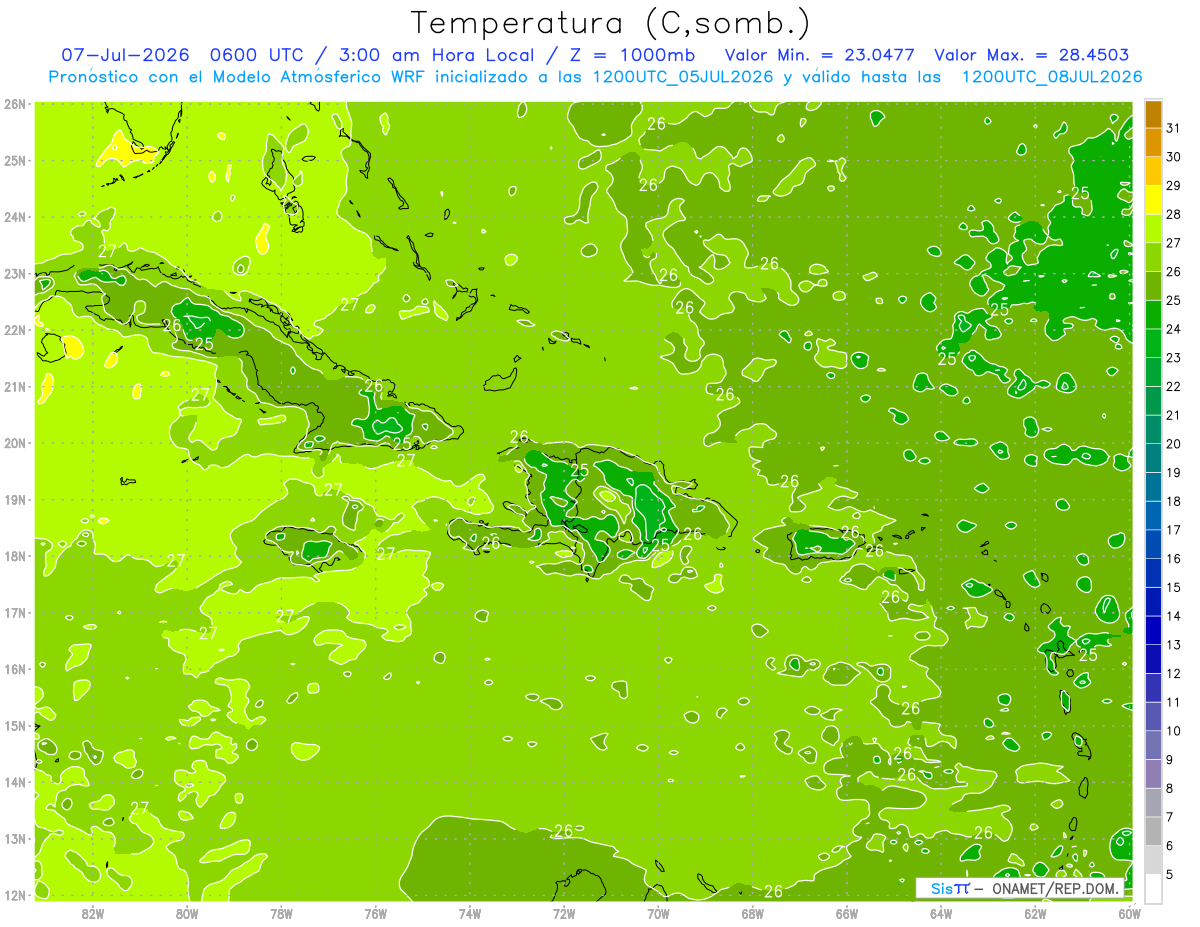Click the colorbar swatch between 25 and 26

1153,286
